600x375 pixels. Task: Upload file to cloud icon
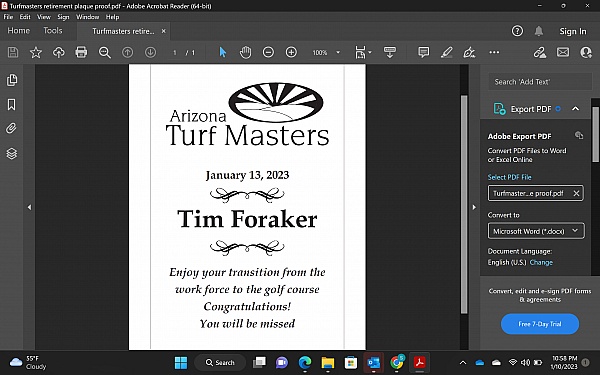(59, 52)
